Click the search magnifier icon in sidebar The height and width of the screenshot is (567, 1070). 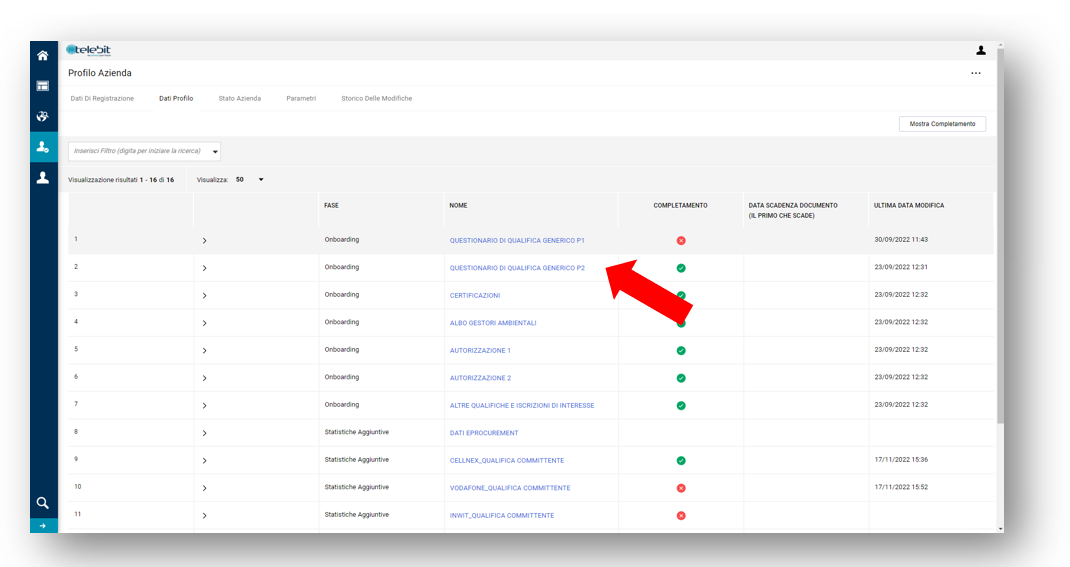pos(43,503)
